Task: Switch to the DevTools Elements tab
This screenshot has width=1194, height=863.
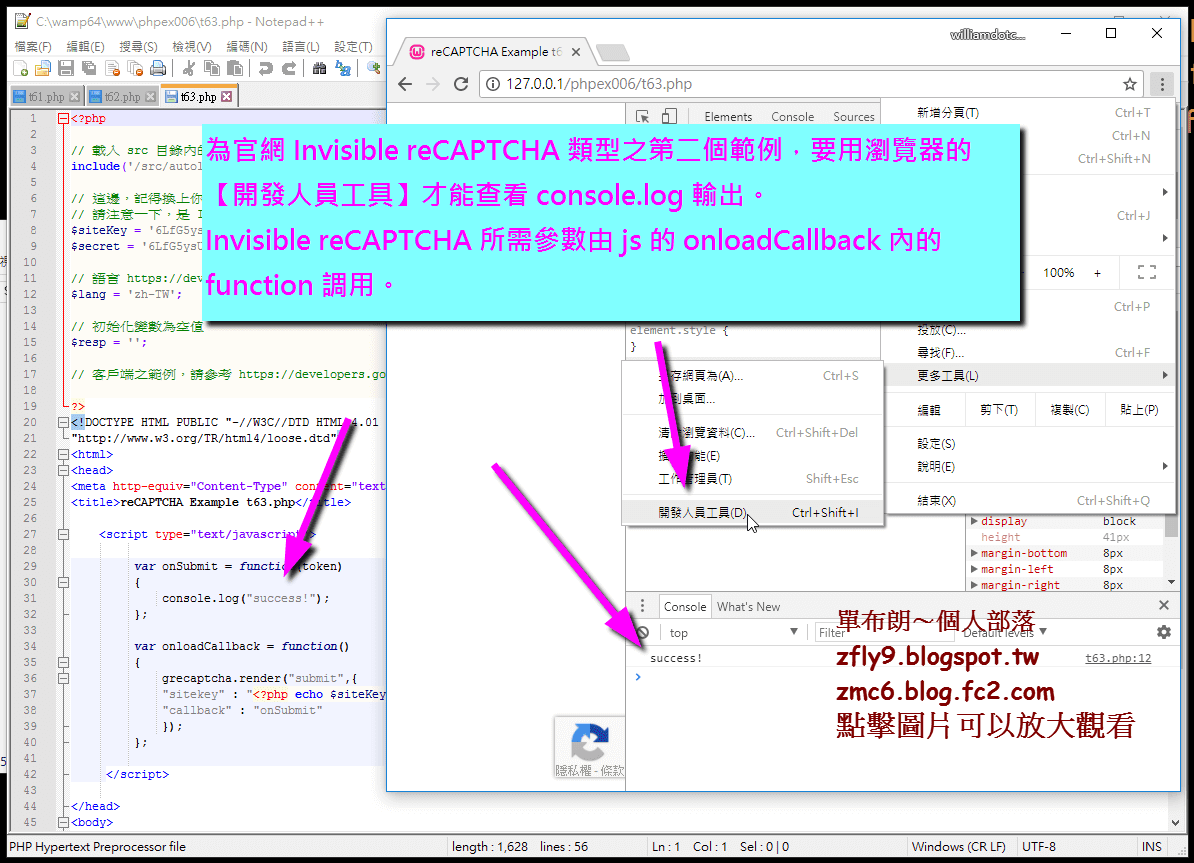Action: (728, 117)
